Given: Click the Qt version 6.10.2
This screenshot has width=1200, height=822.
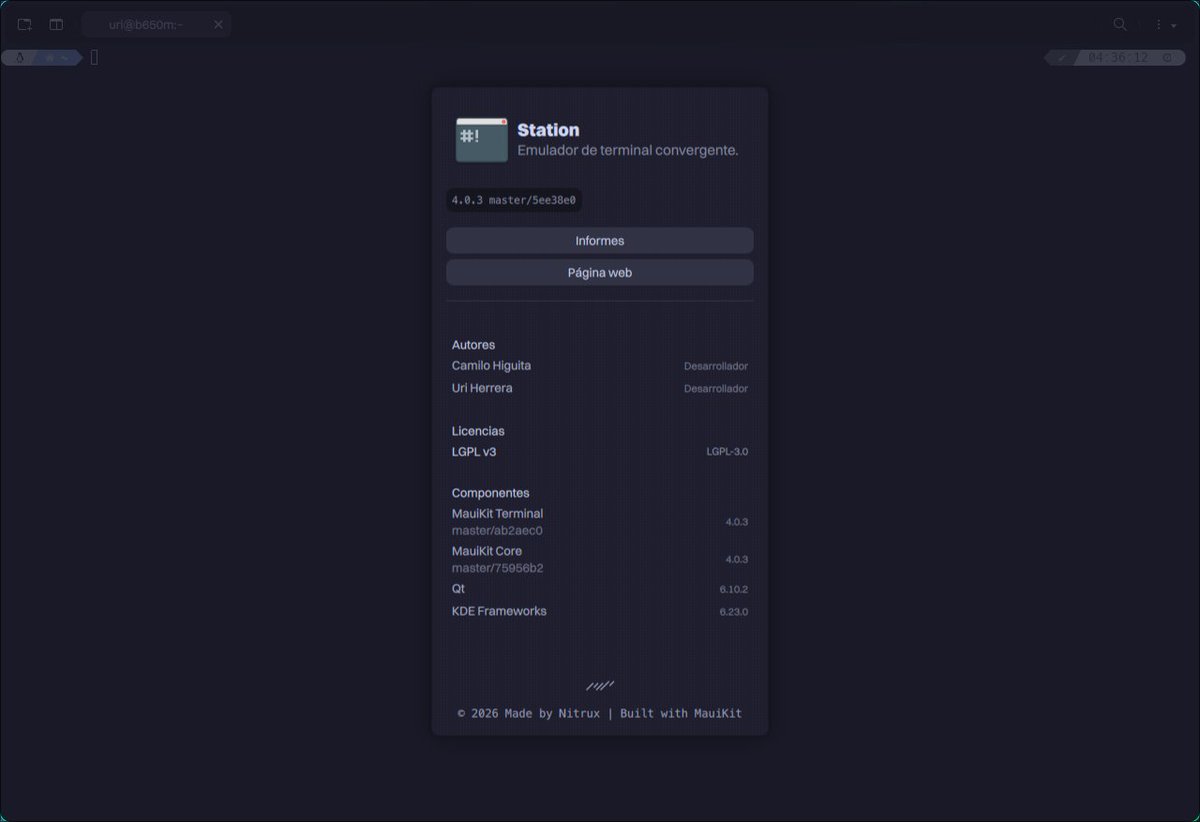Looking at the screenshot, I should tap(733, 590).
